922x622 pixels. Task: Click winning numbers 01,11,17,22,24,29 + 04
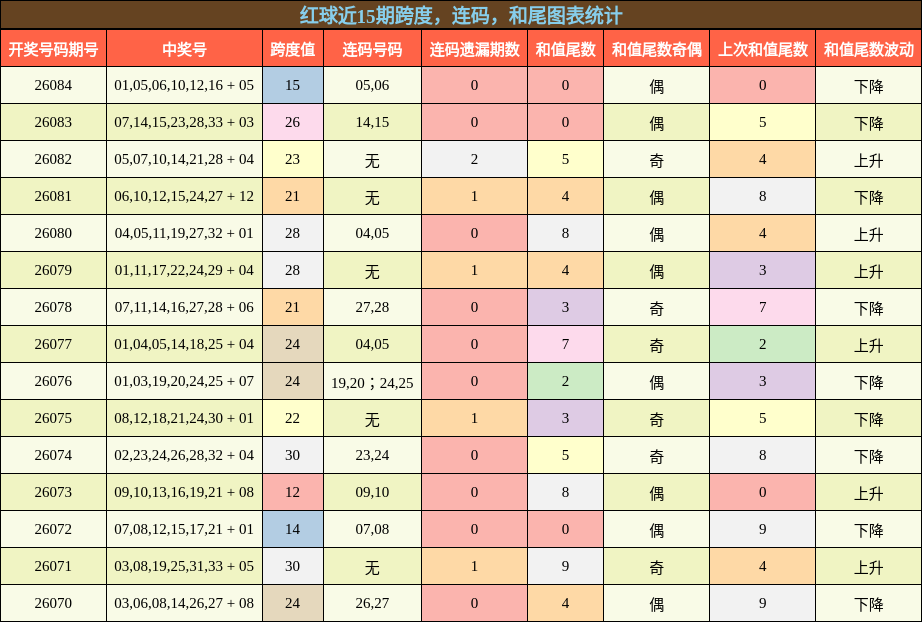pyautogui.click(x=184, y=270)
